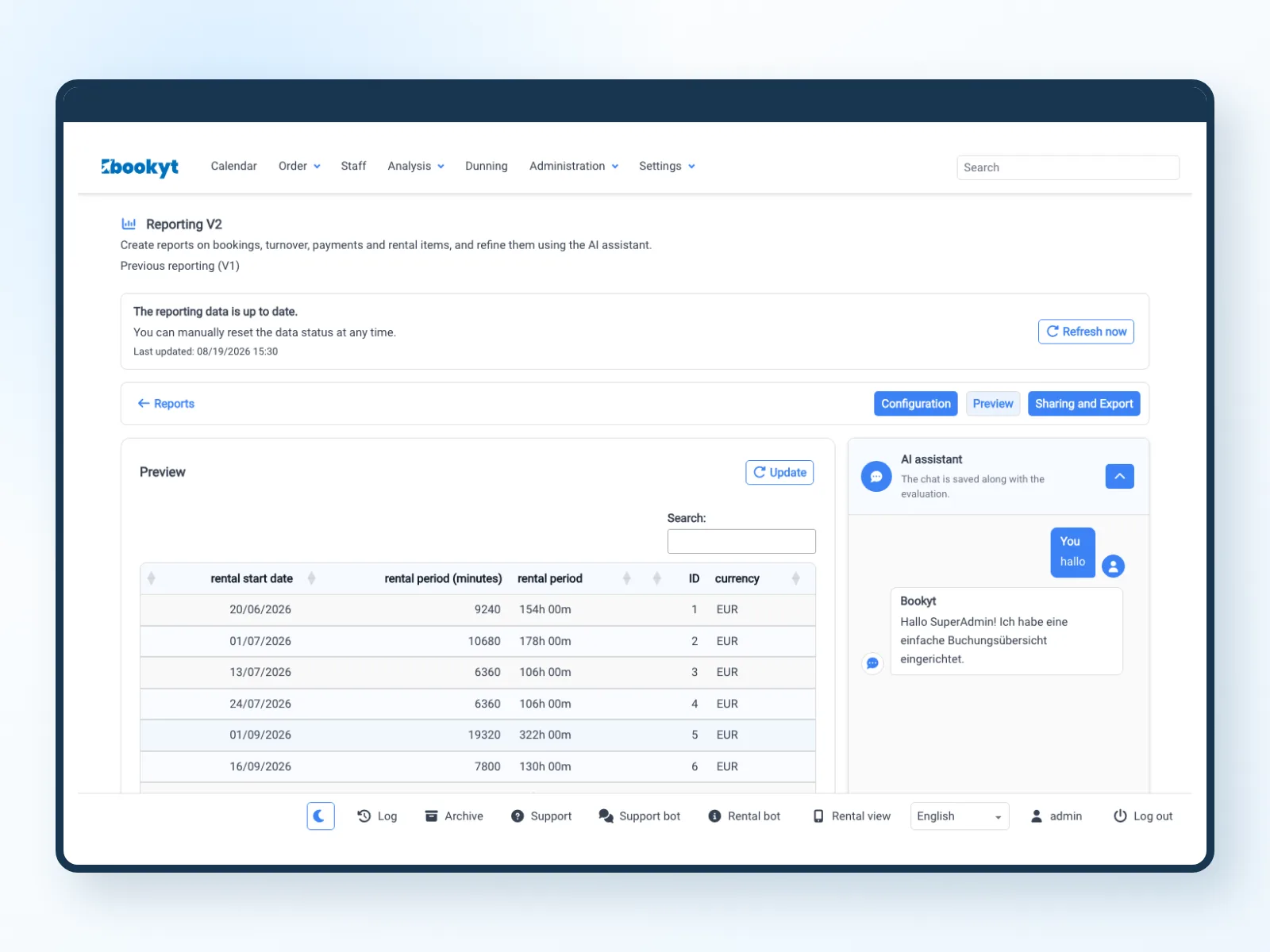Open the Archive from footer
This screenshot has width=1270, height=952.
click(454, 816)
